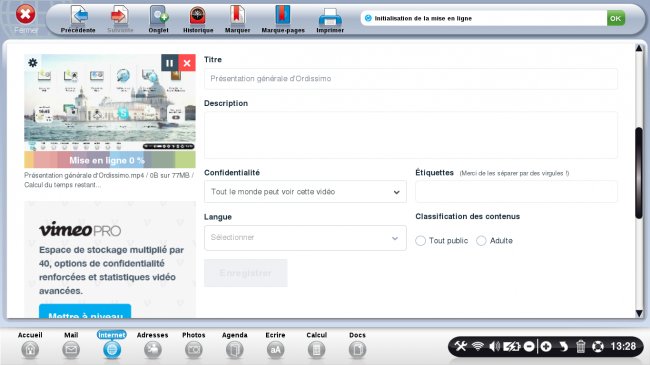The image size is (650, 365).
Task: Click into the Titre text field
Action: [x=410, y=79]
